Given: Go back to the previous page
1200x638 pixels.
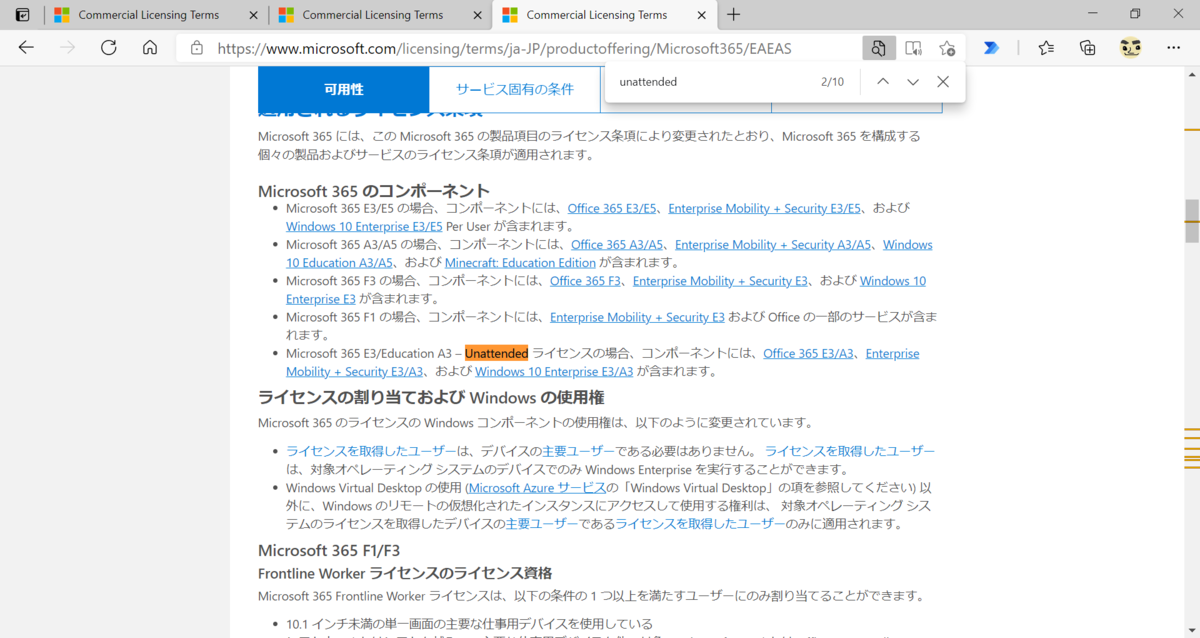Looking at the screenshot, I should coord(26,48).
